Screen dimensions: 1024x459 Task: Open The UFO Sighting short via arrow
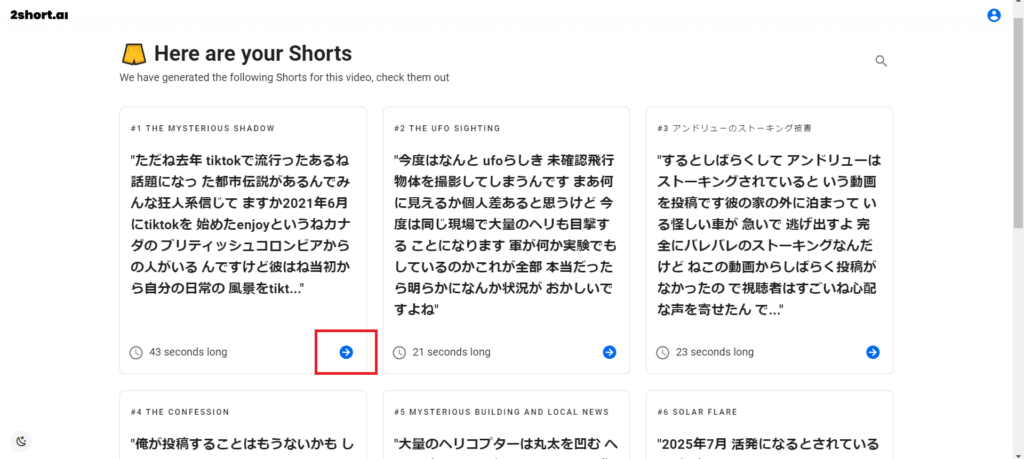point(609,353)
